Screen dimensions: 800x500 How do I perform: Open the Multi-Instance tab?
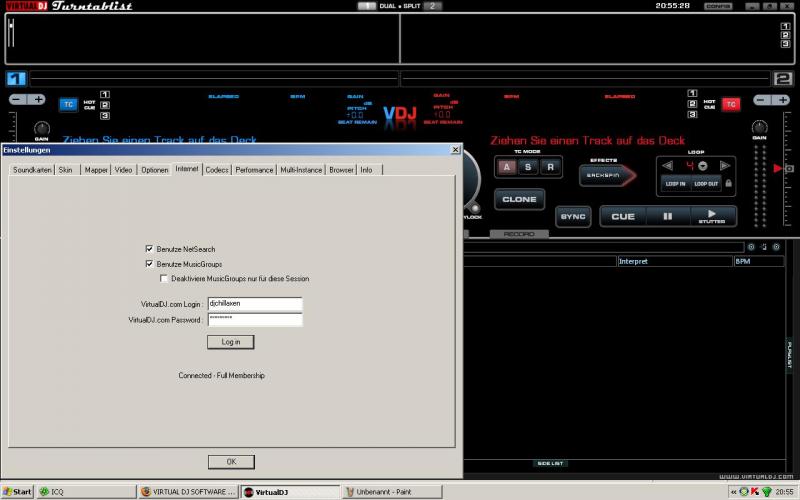(x=301, y=170)
